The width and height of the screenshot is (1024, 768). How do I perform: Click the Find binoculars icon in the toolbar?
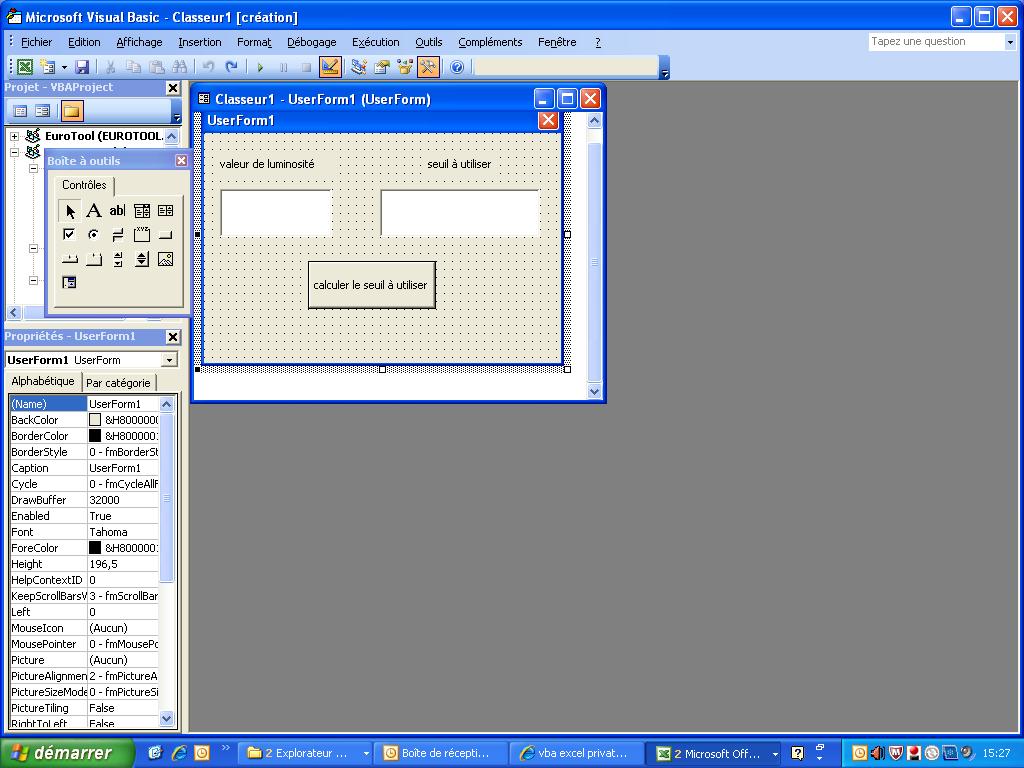179,67
